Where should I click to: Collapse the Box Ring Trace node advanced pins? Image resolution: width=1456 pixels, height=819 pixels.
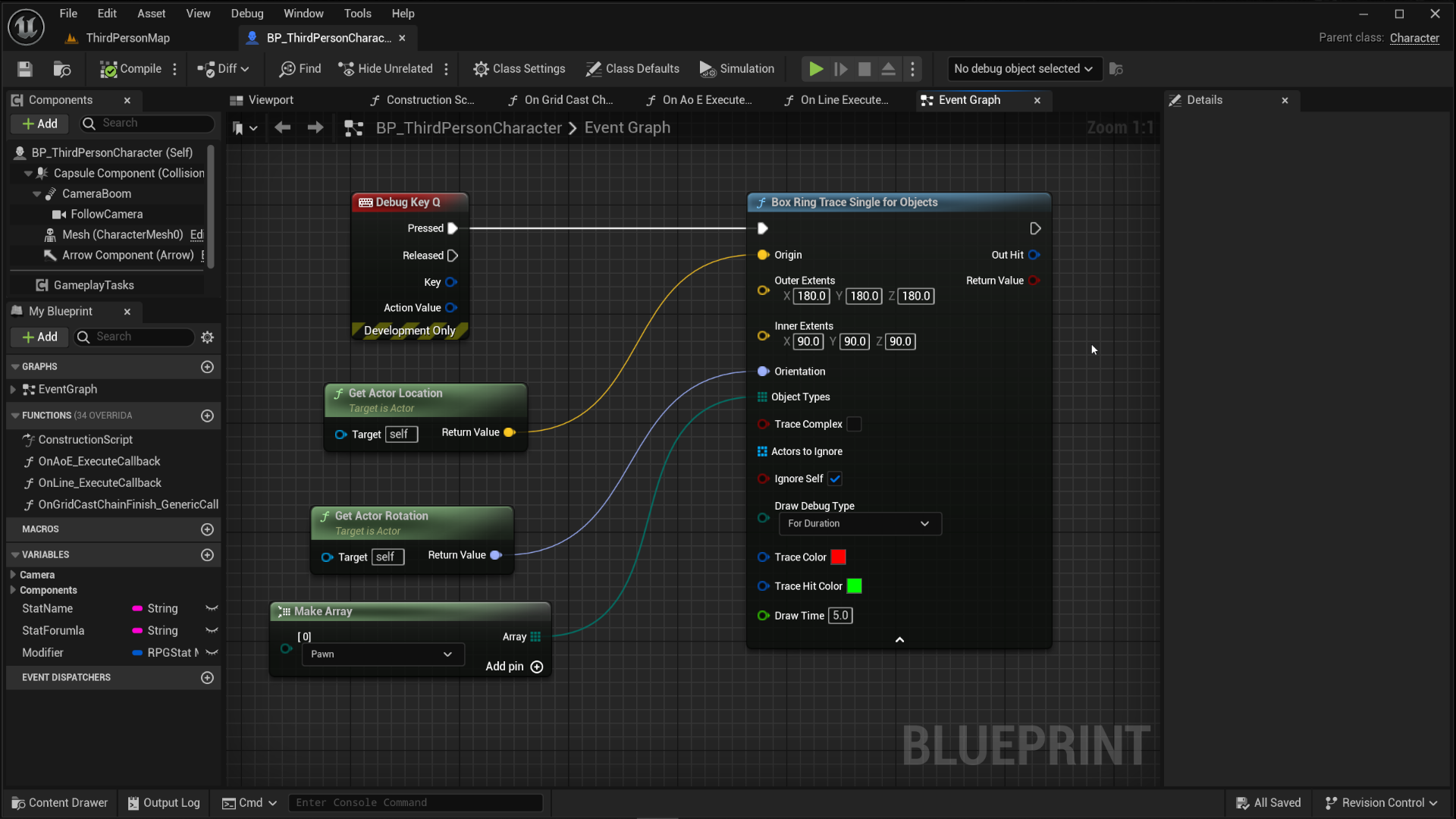click(899, 640)
